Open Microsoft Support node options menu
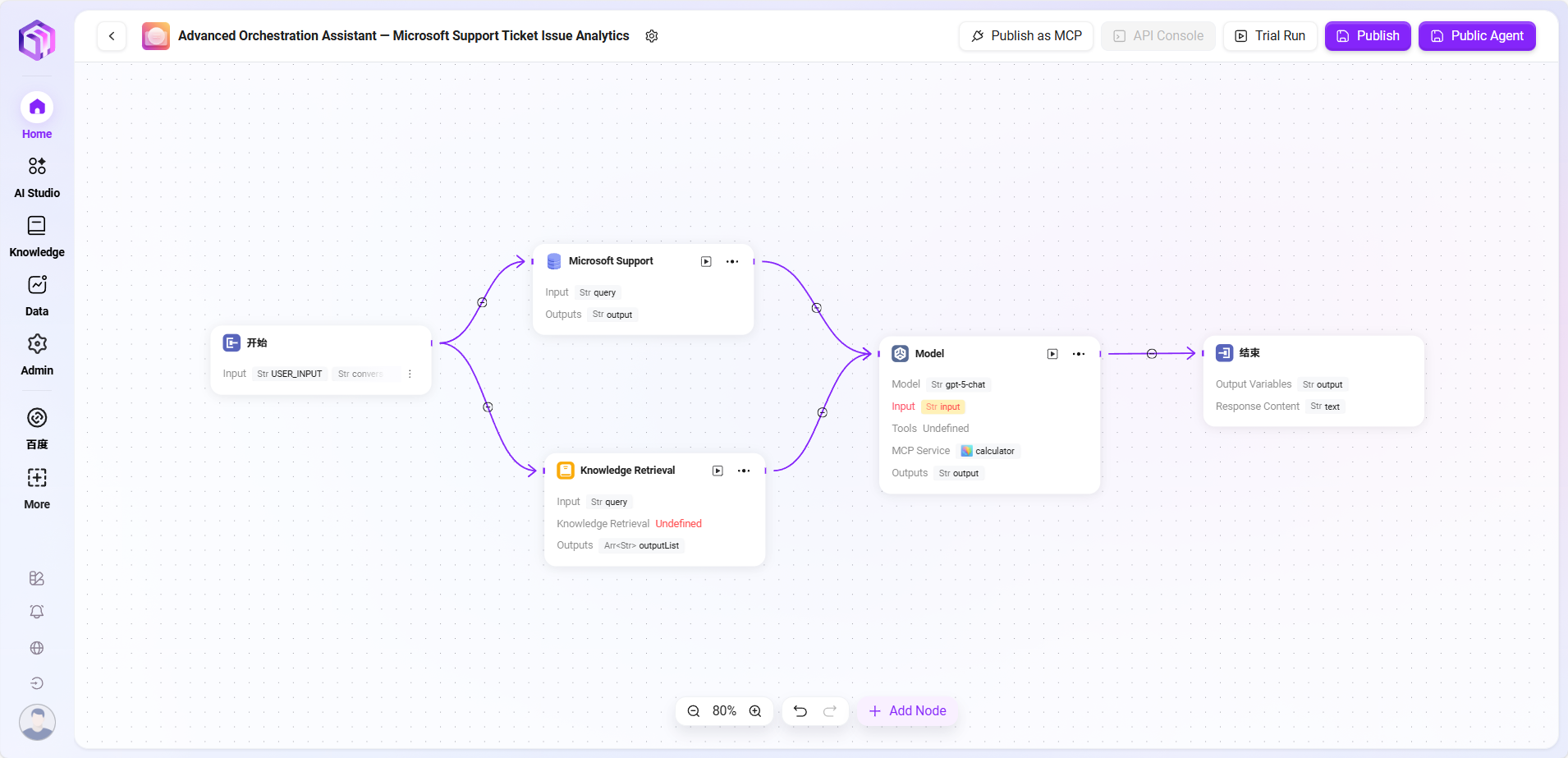This screenshot has height=758, width=1568. point(732,262)
